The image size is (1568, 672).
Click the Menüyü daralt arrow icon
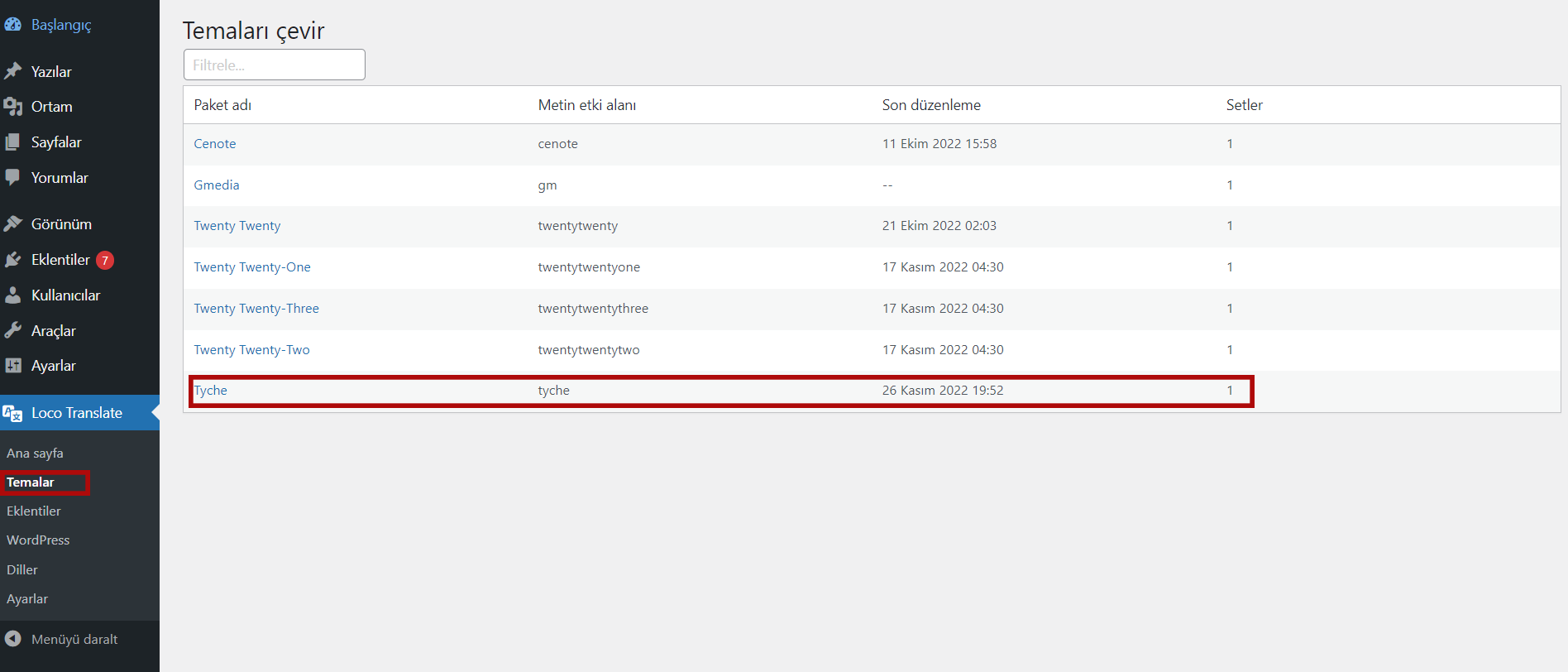12,639
